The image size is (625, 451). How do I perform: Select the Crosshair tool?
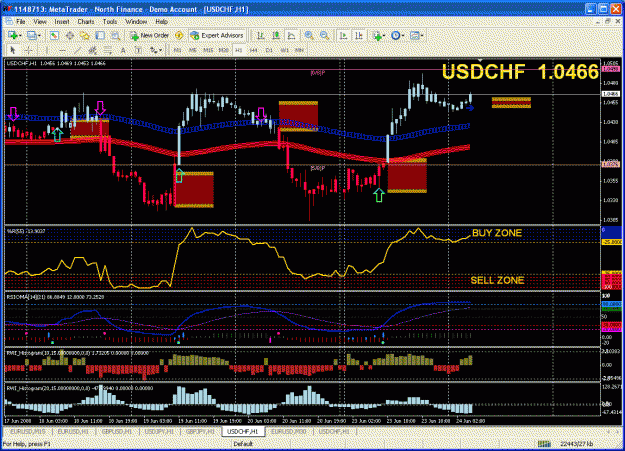[28, 50]
